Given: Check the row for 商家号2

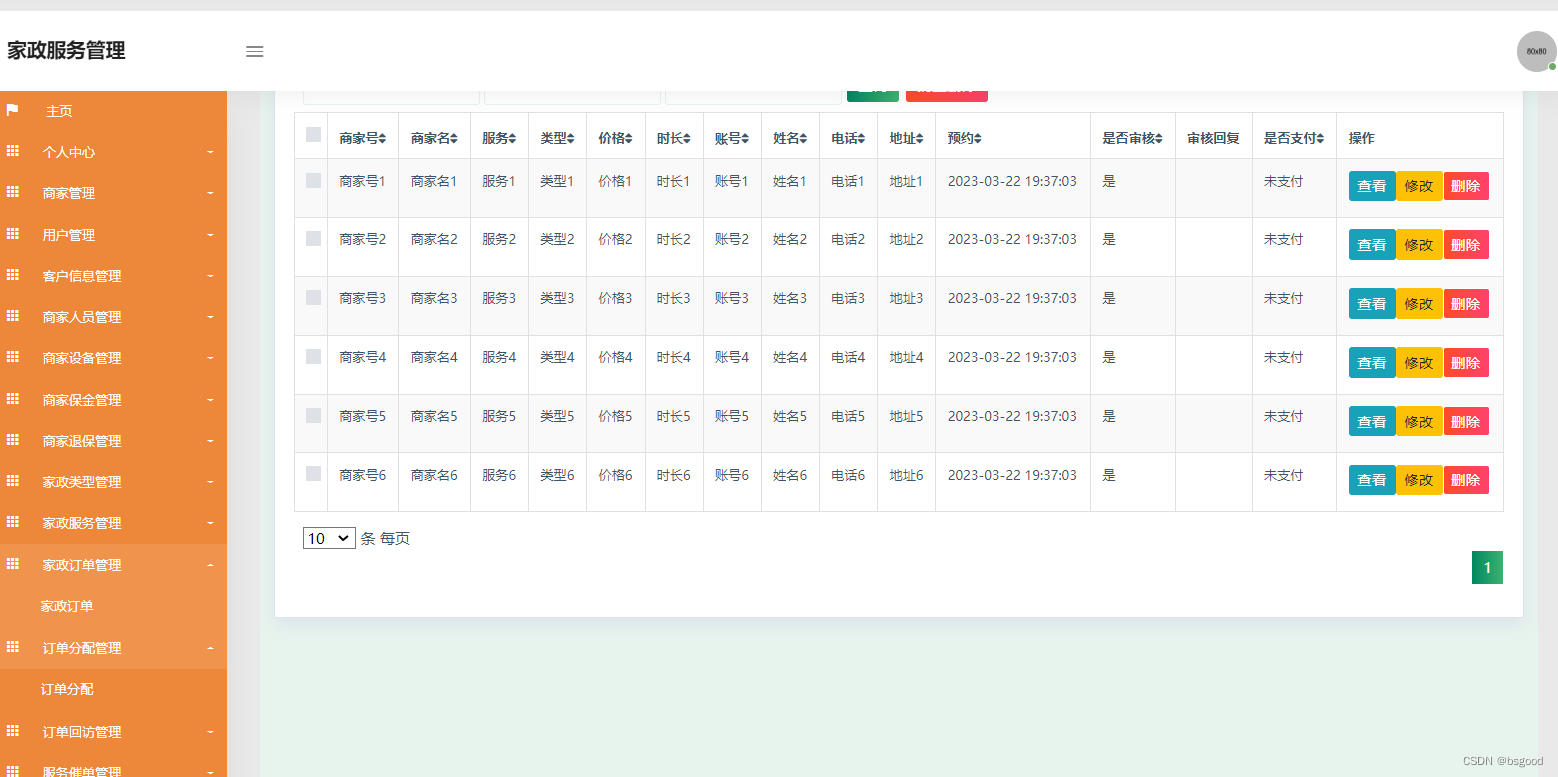Looking at the screenshot, I should click(313, 238).
